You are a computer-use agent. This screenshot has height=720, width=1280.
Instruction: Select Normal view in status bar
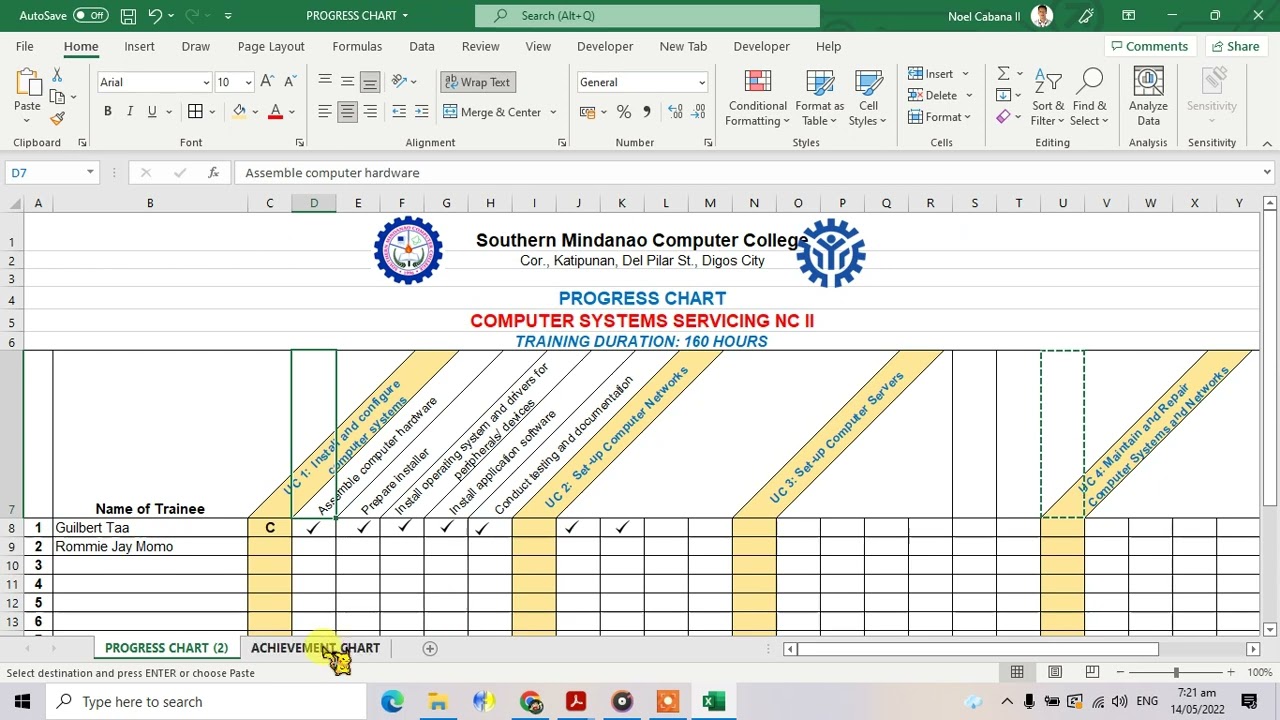pyautogui.click(x=1017, y=672)
